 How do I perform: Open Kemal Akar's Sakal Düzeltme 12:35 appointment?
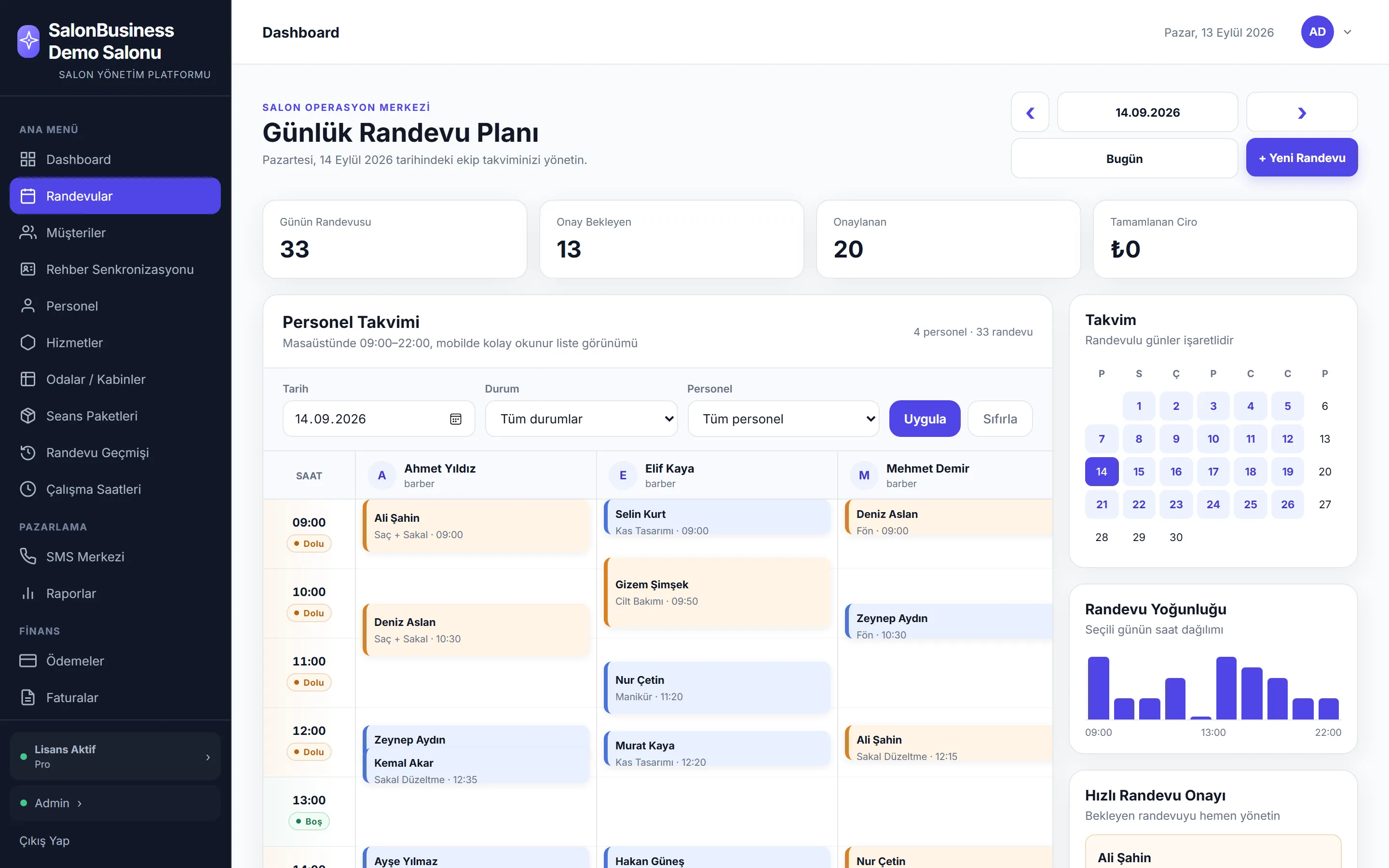[476, 766]
